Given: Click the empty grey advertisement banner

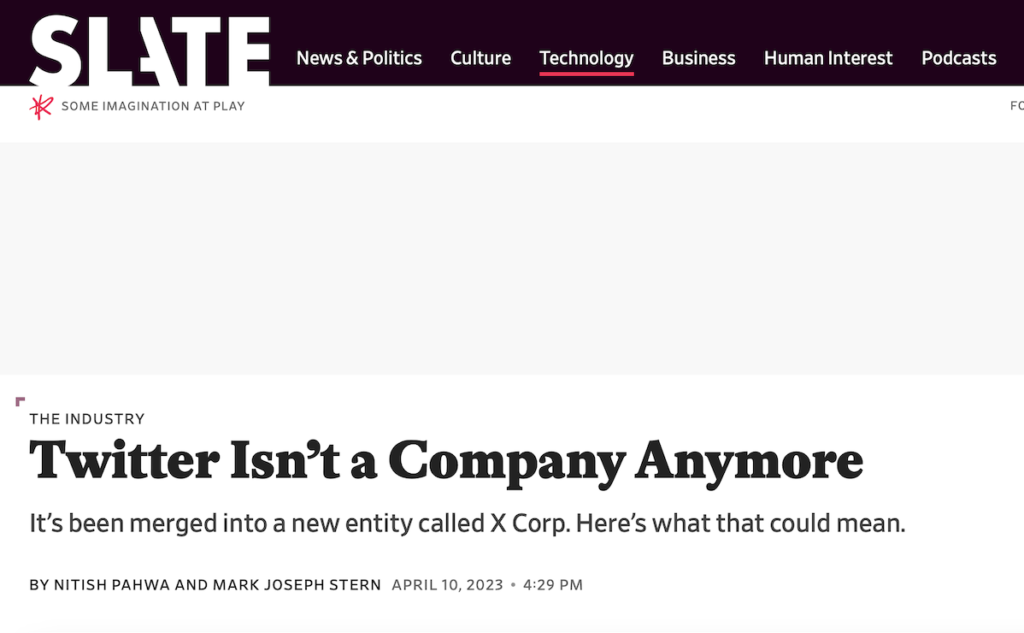Looking at the screenshot, I should (x=512, y=259).
